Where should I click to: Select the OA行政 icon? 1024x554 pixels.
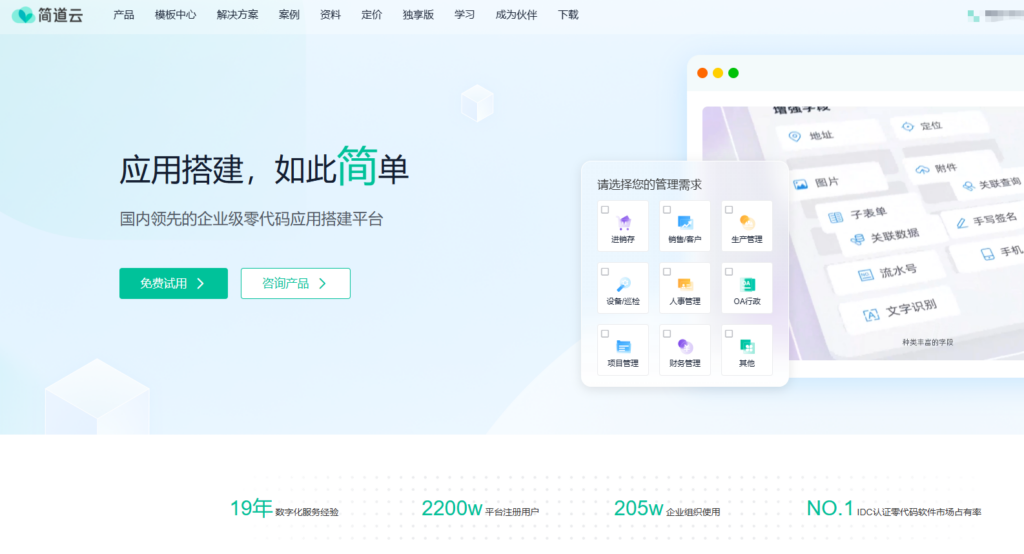(746, 284)
